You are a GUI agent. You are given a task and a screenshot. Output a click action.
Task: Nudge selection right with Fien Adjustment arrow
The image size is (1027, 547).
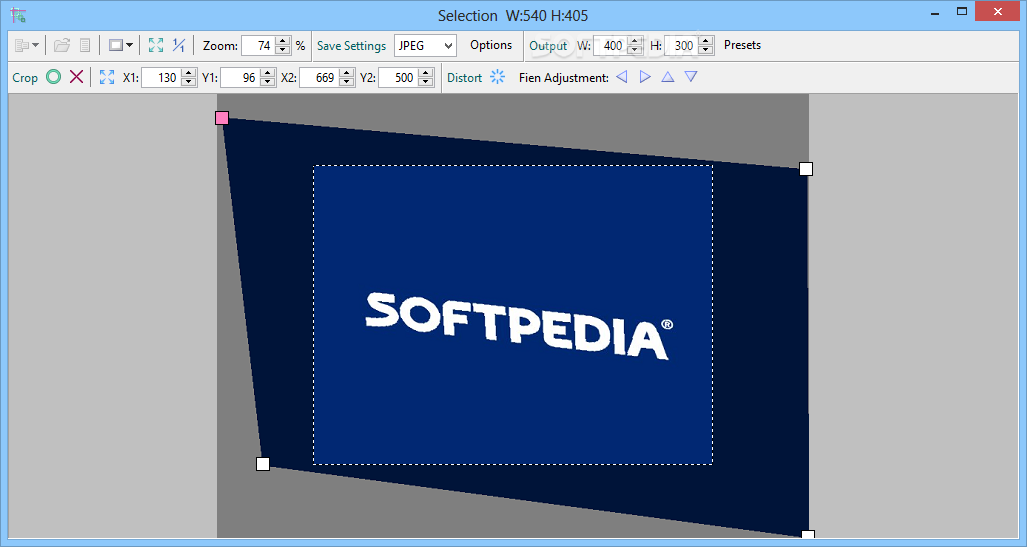click(x=645, y=77)
